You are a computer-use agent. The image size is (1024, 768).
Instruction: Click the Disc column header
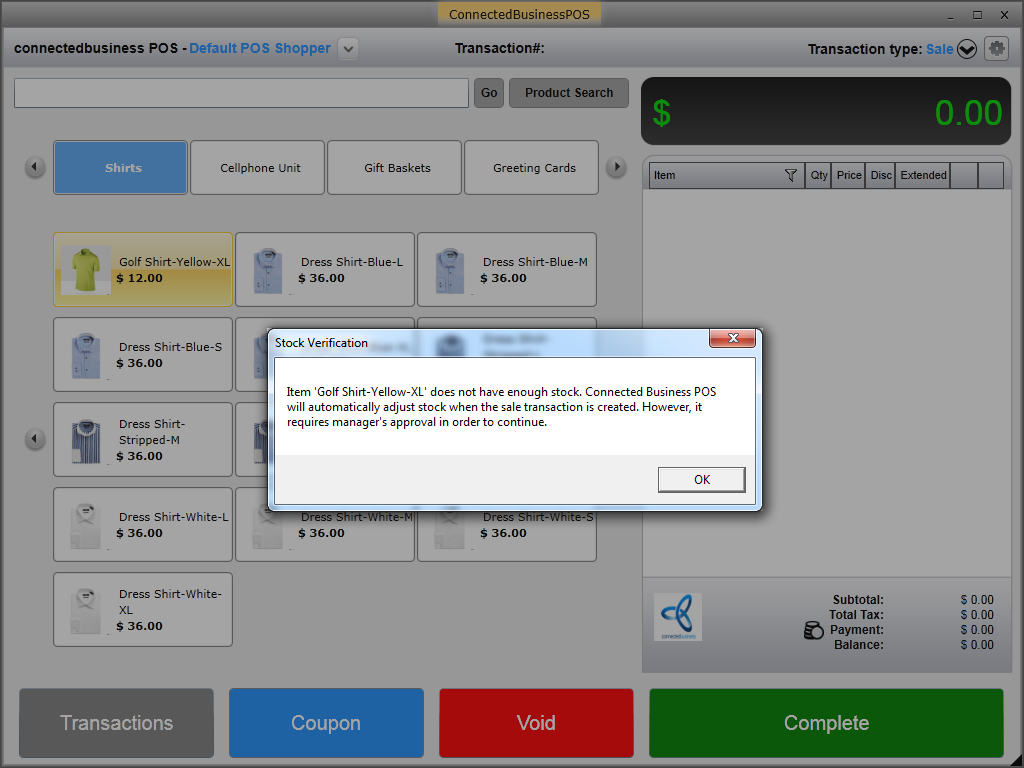pos(880,175)
